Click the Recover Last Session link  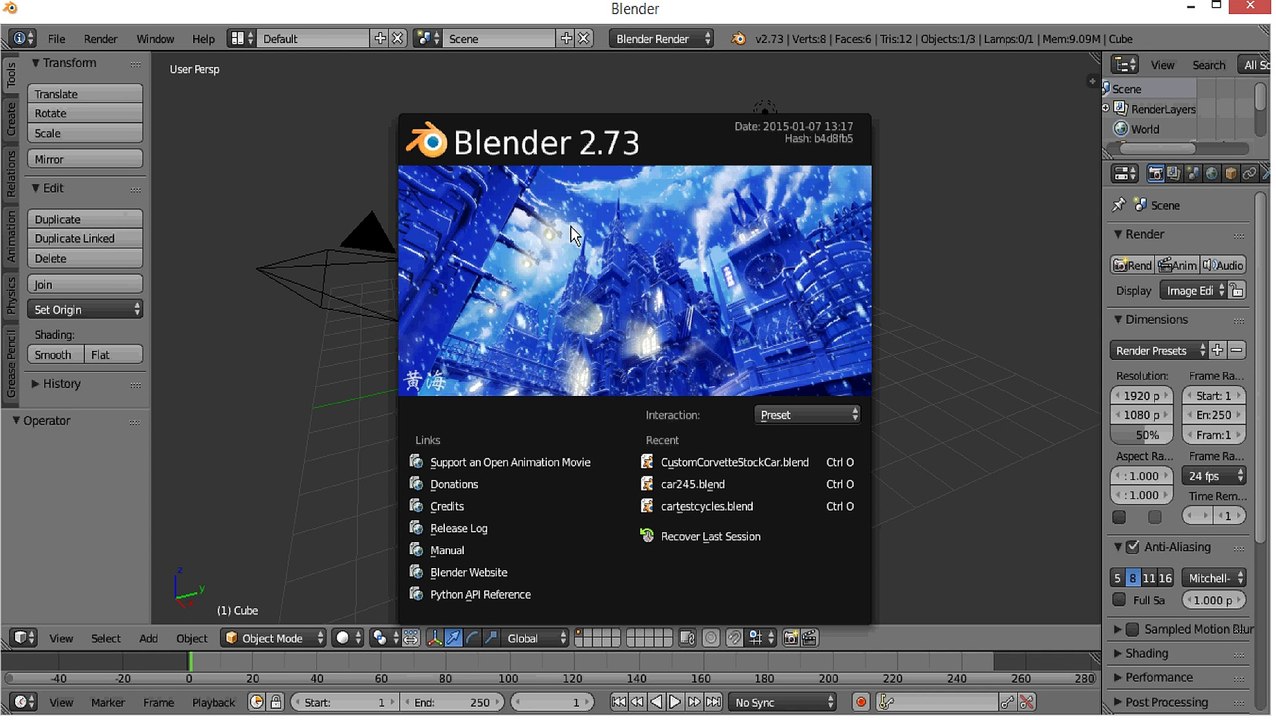point(710,537)
